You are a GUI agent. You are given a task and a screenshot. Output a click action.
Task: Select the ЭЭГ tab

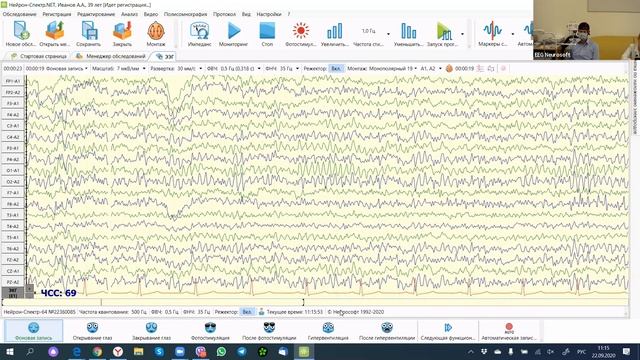[x=164, y=56]
